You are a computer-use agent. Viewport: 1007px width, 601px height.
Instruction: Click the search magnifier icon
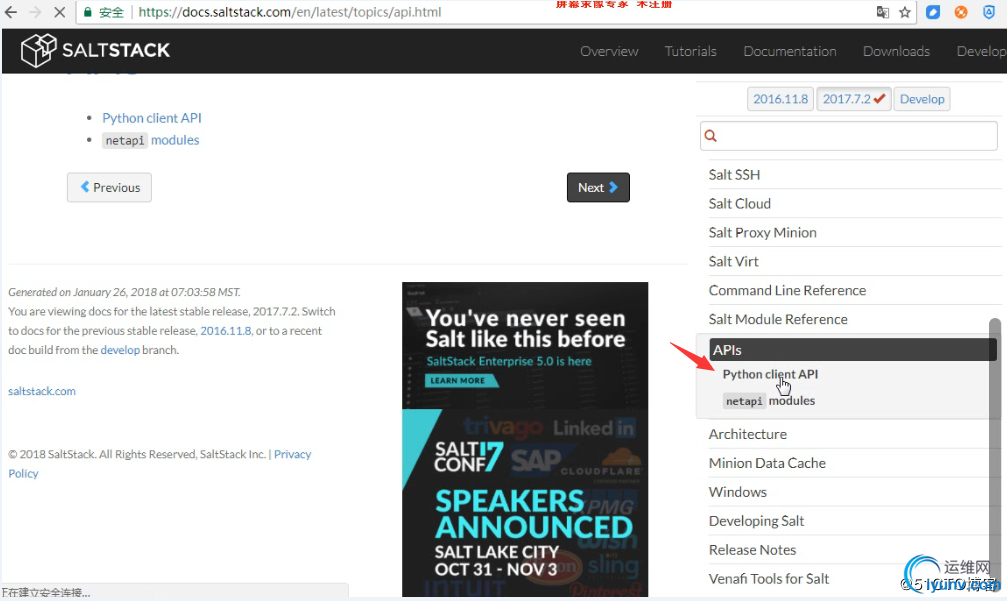[x=710, y=135]
